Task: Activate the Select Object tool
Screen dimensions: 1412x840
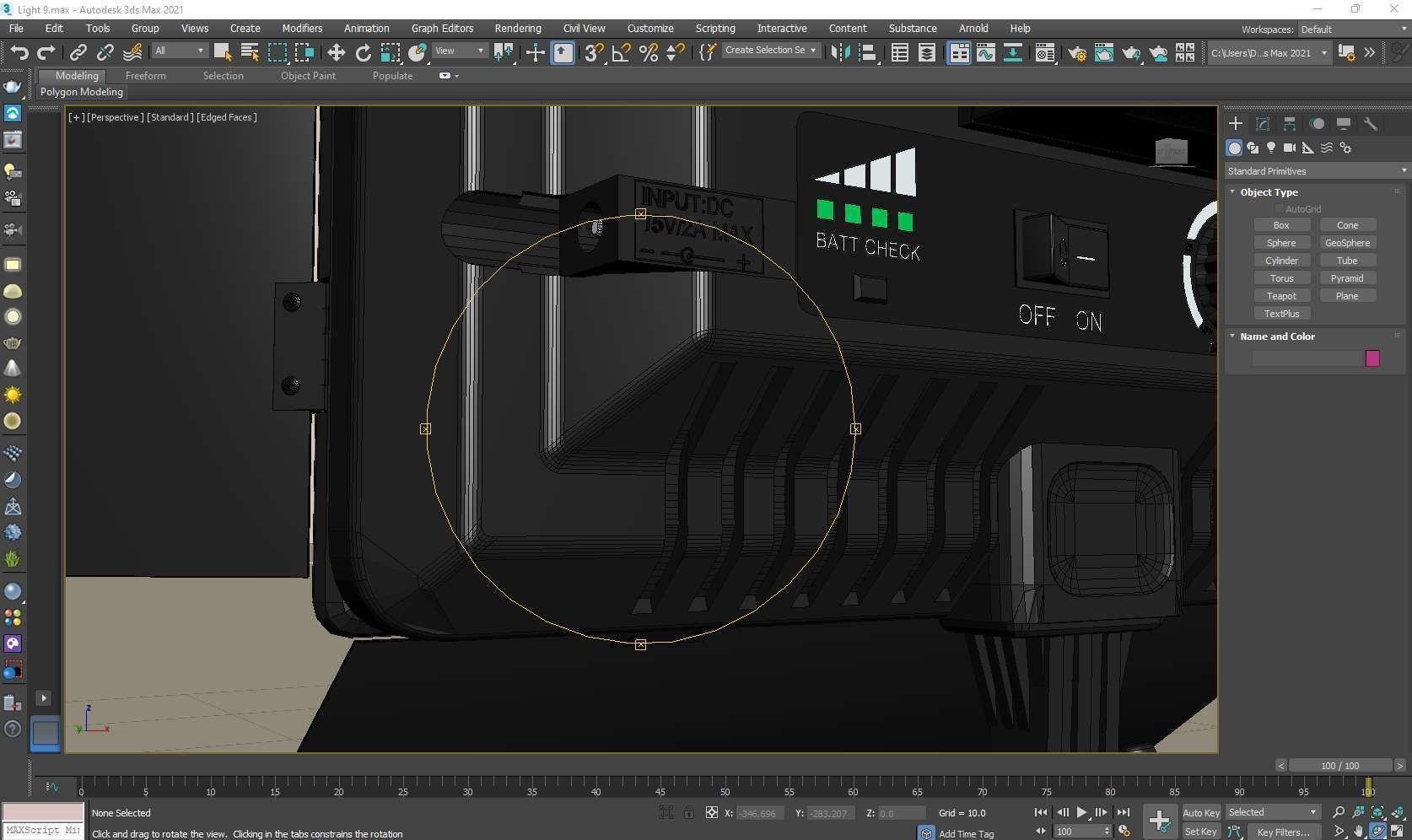Action: point(223,52)
